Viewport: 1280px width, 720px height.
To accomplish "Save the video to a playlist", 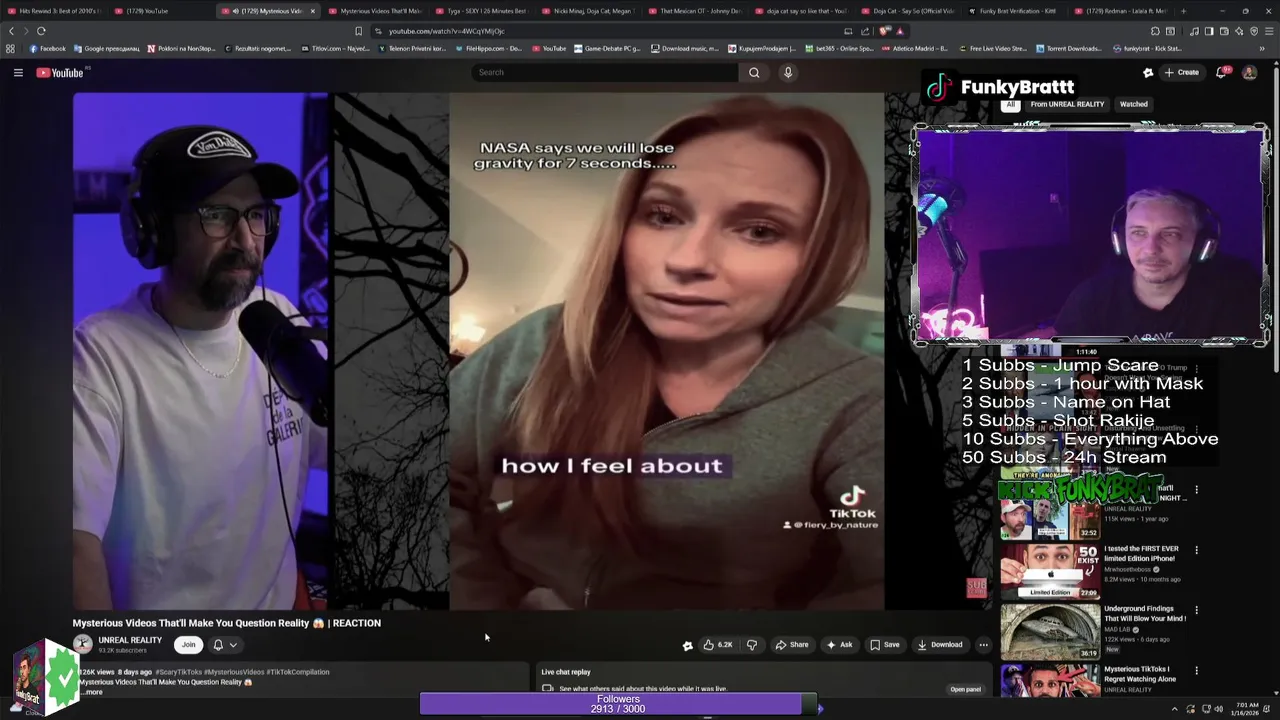I will point(884,645).
